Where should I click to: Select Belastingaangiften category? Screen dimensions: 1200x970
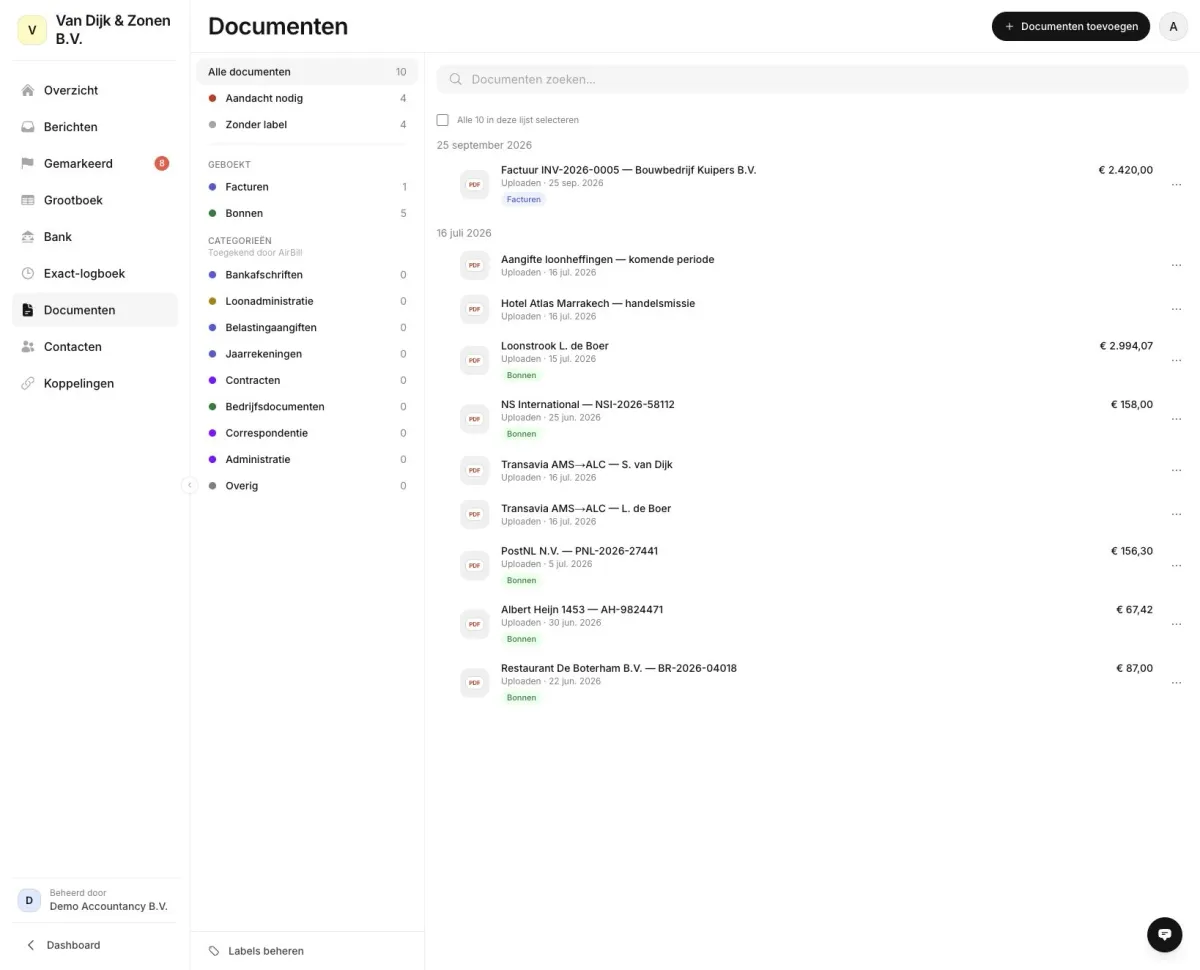(x=307, y=328)
